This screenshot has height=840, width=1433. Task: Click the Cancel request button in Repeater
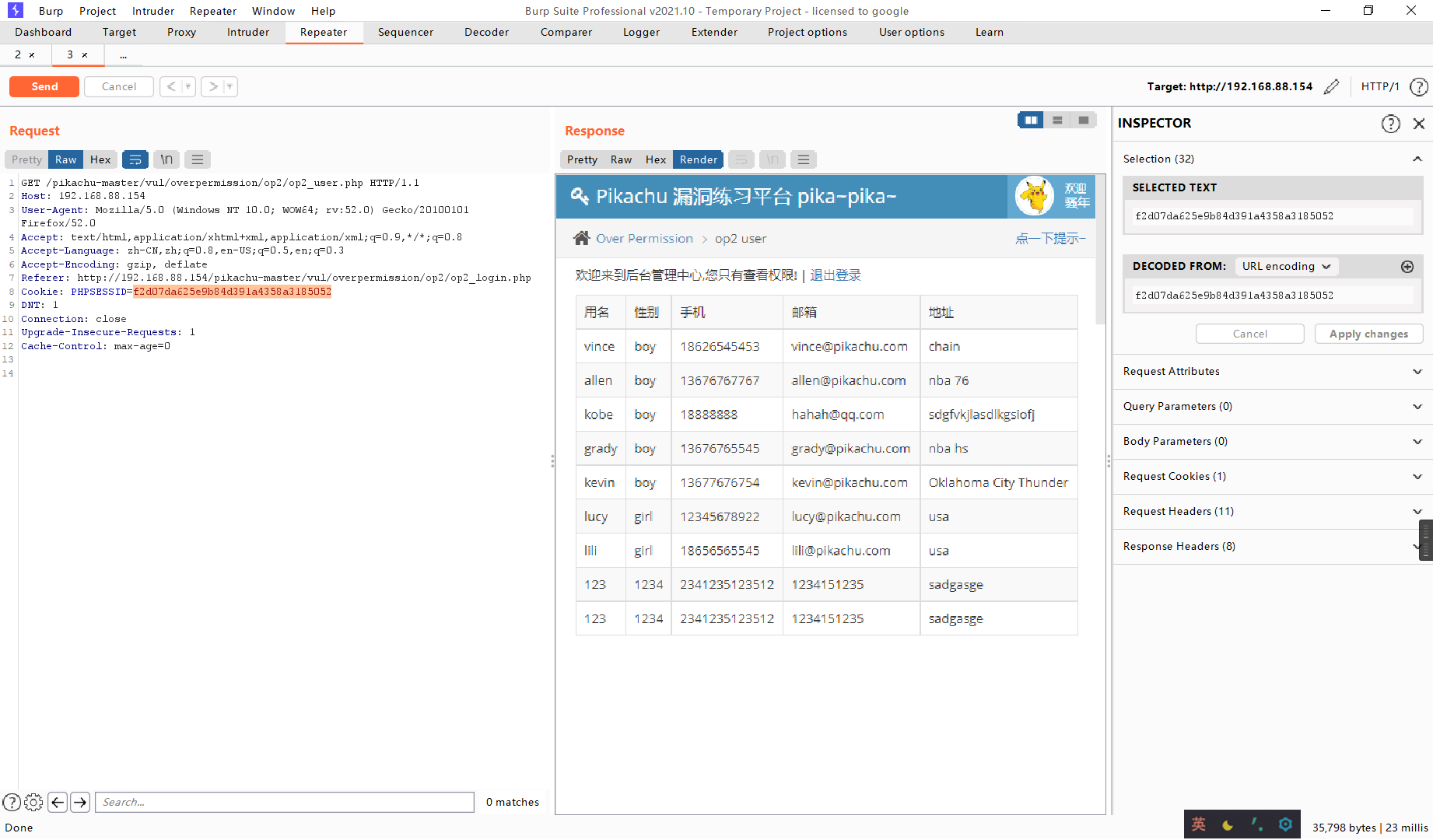(x=119, y=86)
